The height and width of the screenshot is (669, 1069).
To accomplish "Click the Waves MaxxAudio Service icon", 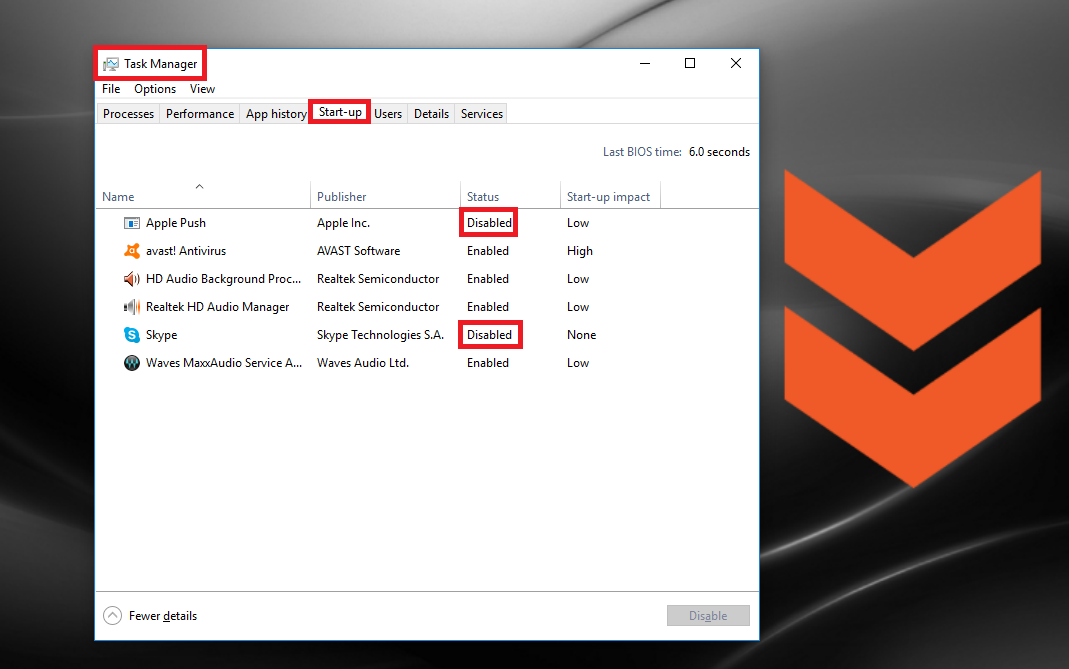I will pos(132,363).
